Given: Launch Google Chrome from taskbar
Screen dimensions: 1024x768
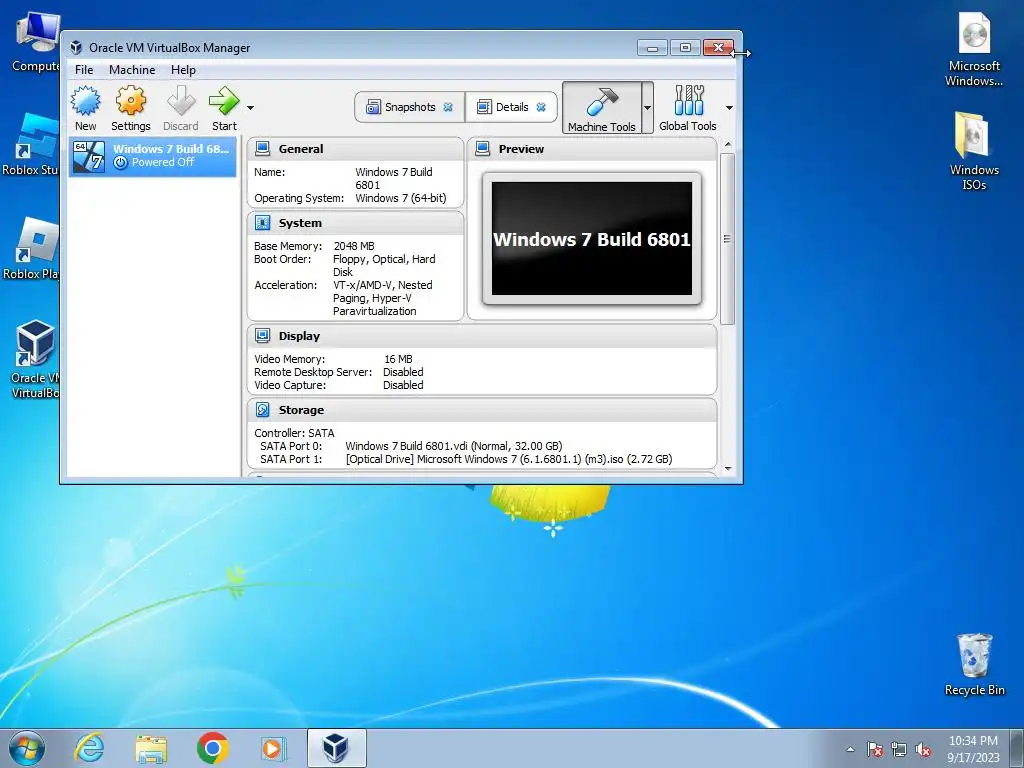Looking at the screenshot, I should pos(213,748).
